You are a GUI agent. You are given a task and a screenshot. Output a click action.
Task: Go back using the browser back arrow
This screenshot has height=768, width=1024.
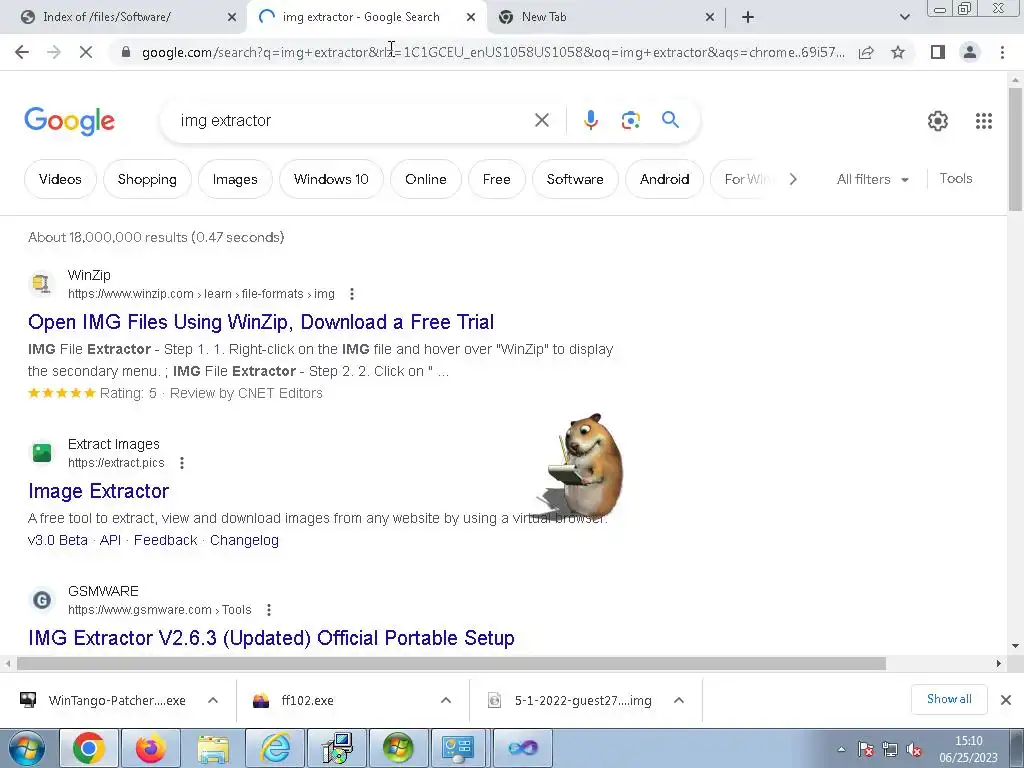point(22,52)
